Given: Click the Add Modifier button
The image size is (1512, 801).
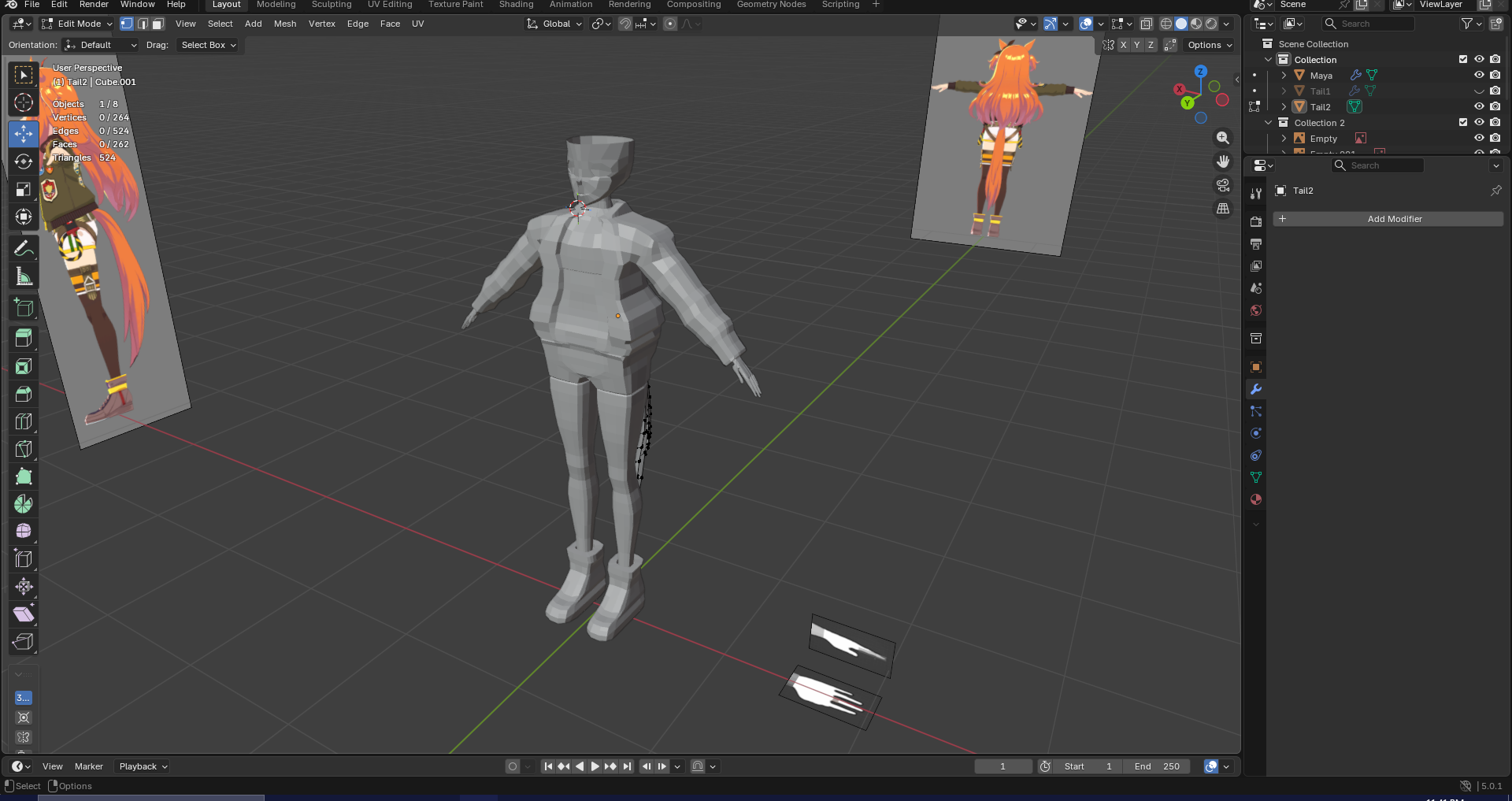Looking at the screenshot, I should (x=1394, y=219).
